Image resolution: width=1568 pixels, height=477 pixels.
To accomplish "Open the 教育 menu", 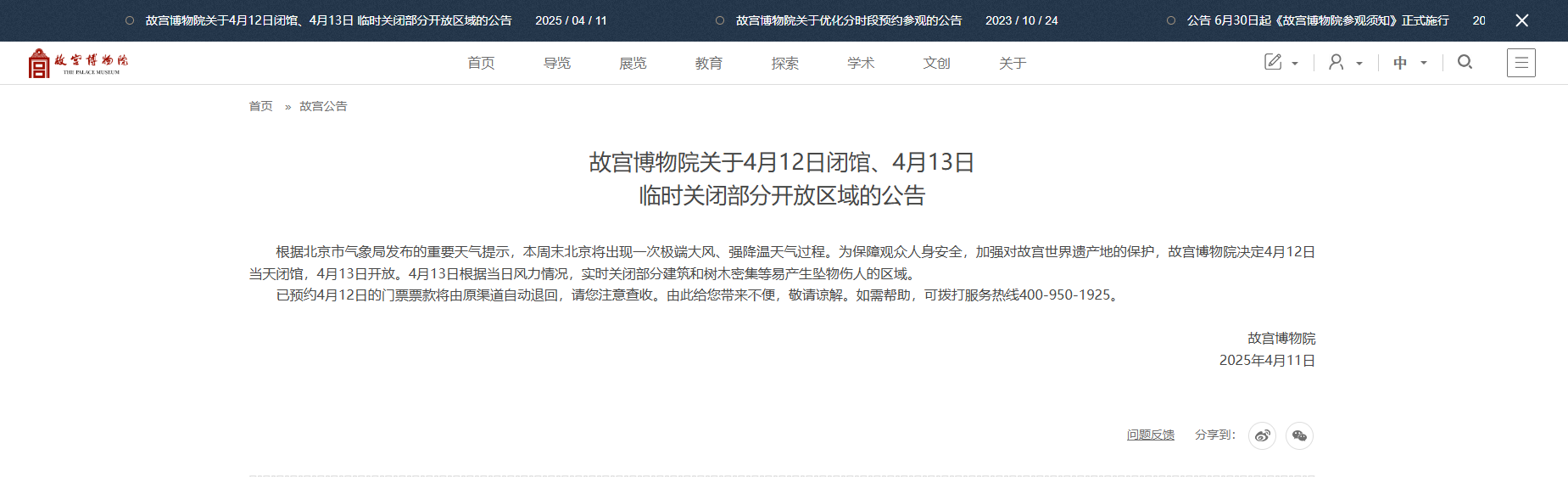I will point(709,63).
